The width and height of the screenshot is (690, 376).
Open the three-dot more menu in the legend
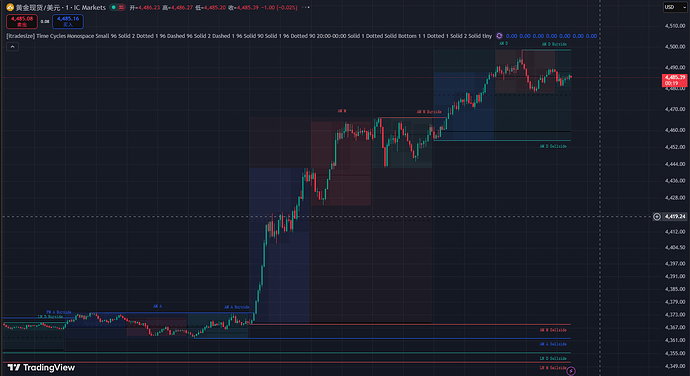pos(306,7)
